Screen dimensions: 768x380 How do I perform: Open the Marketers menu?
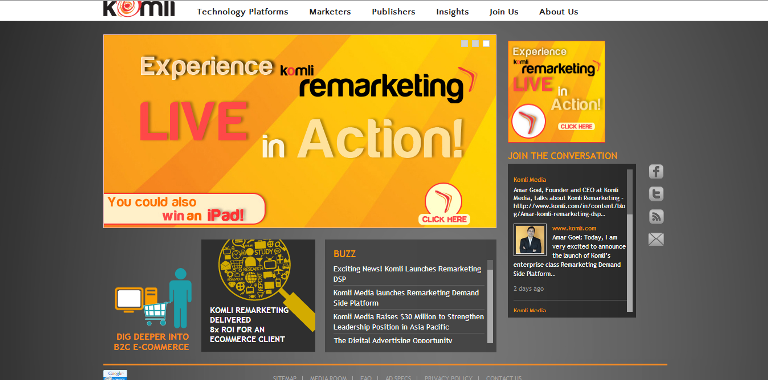tap(330, 12)
